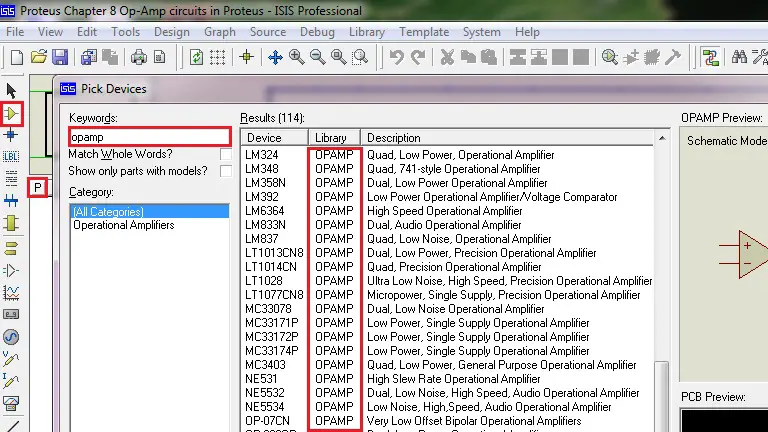Open the Template menu
This screenshot has height=432, width=768.
(x=424, y=32)
